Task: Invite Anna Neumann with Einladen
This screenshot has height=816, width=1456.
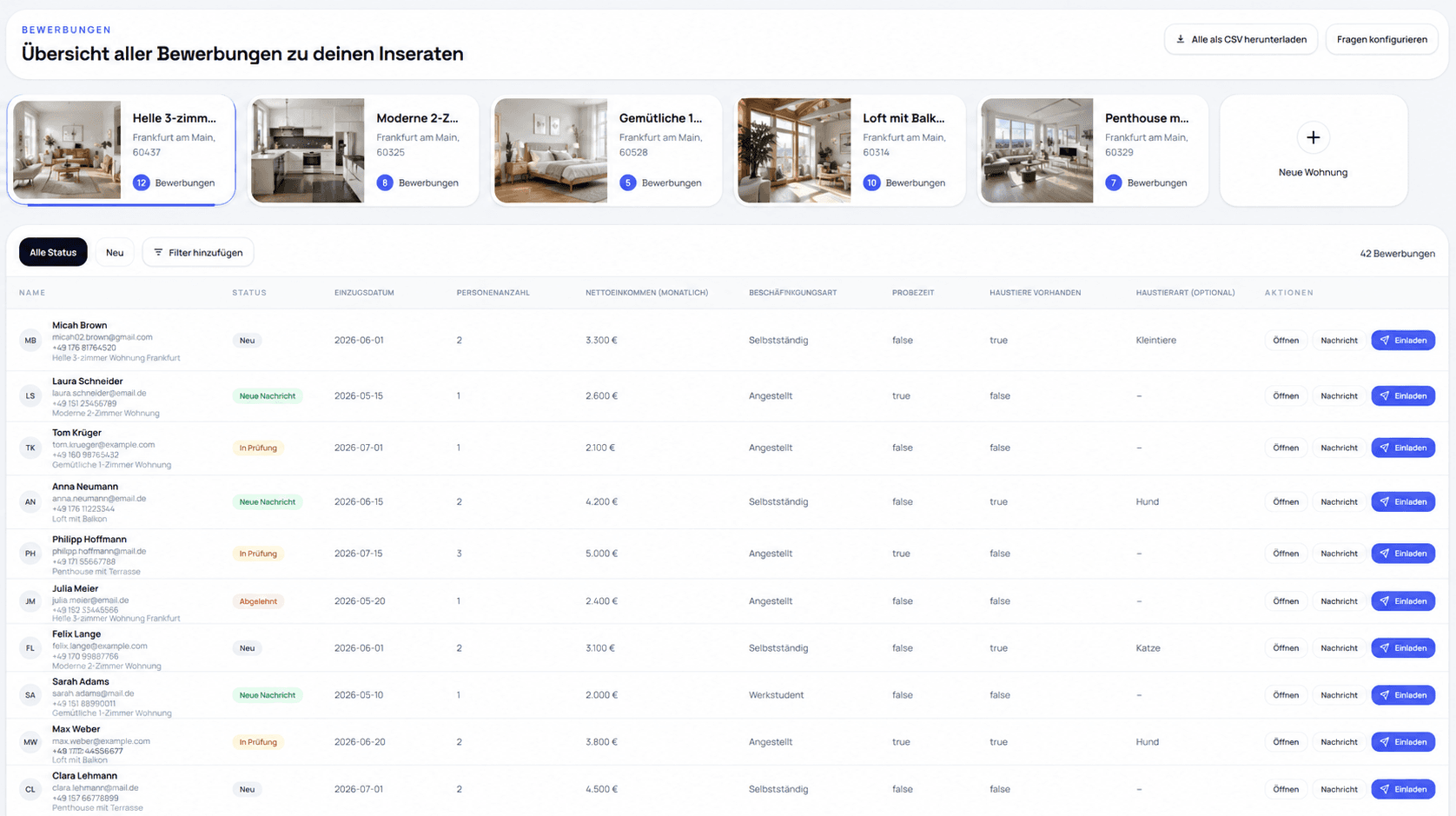Action: pos(1403,502)
